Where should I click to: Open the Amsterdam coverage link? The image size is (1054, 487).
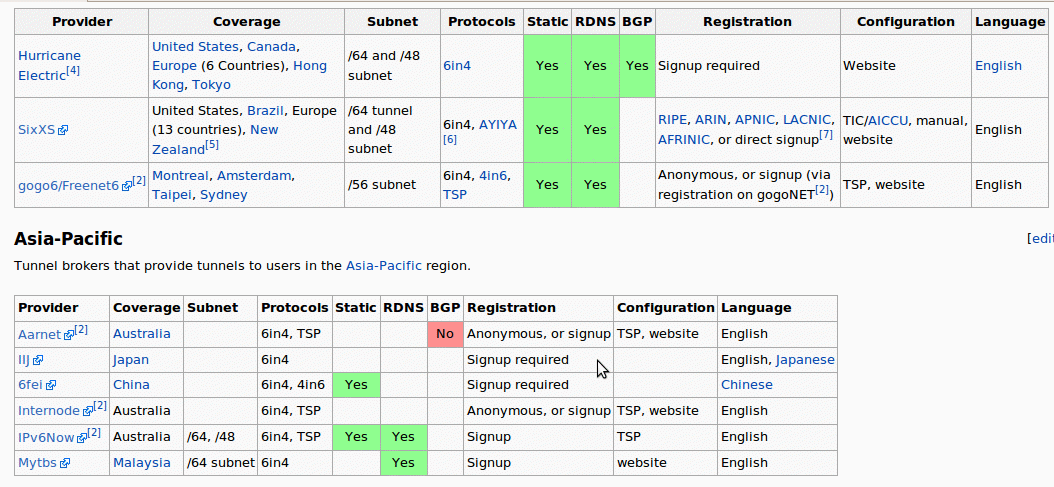254,176
